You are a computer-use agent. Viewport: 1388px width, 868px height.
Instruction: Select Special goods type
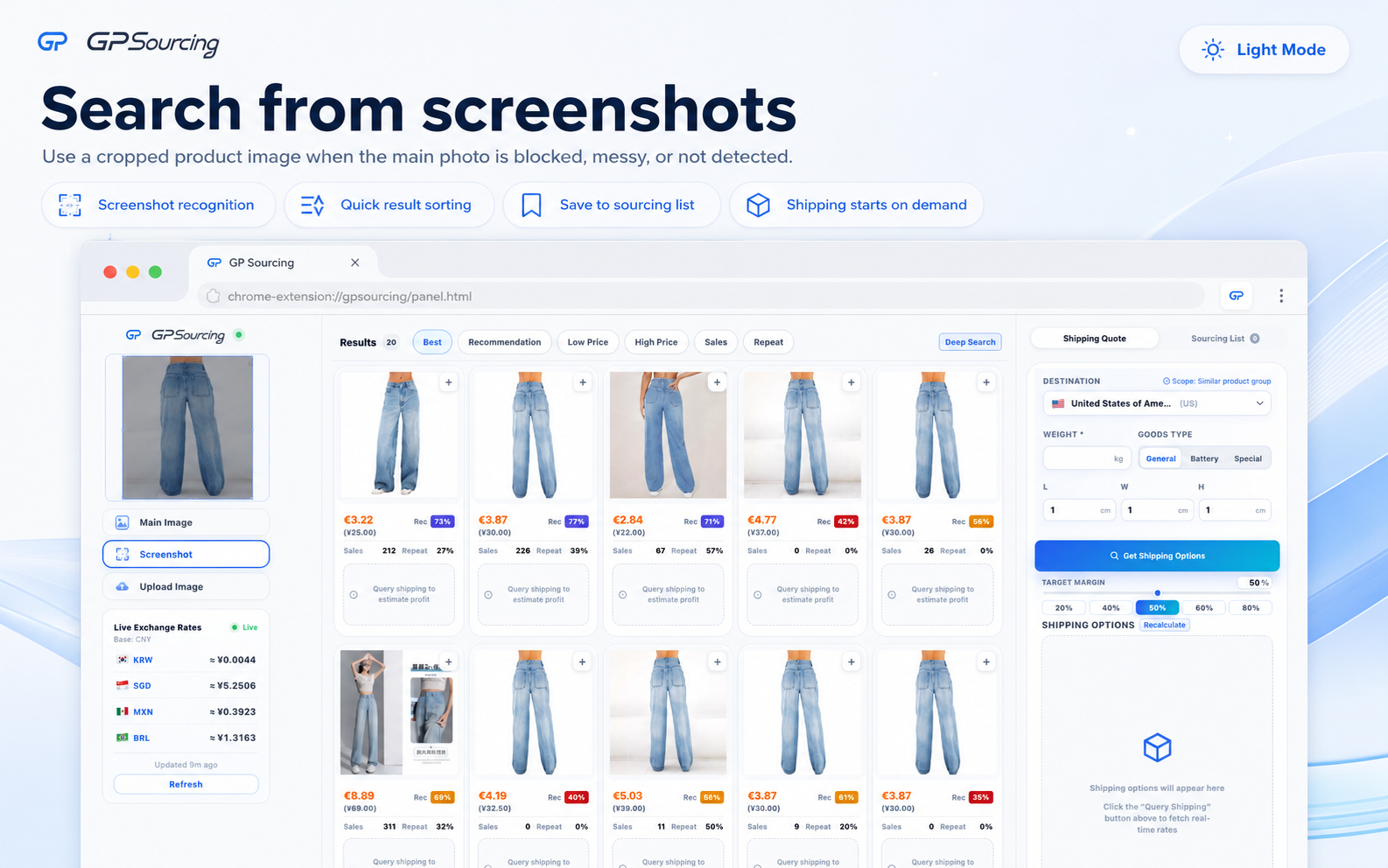point(1248,458)
